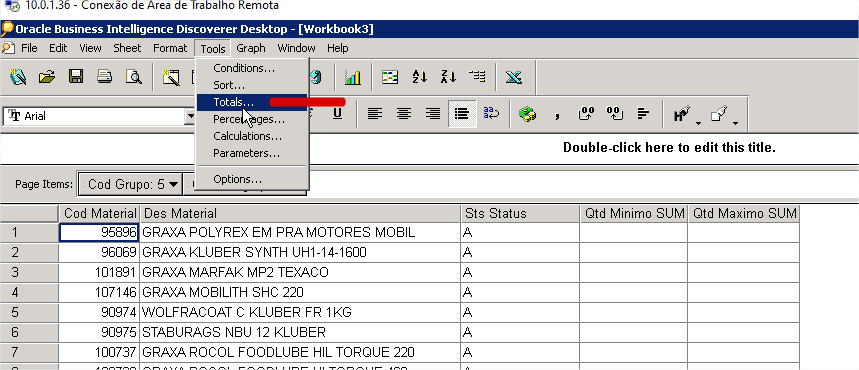Choose Totals... in the Tools menu
The height and width of the screenshot is (370, 859).
tap(252, 103)
